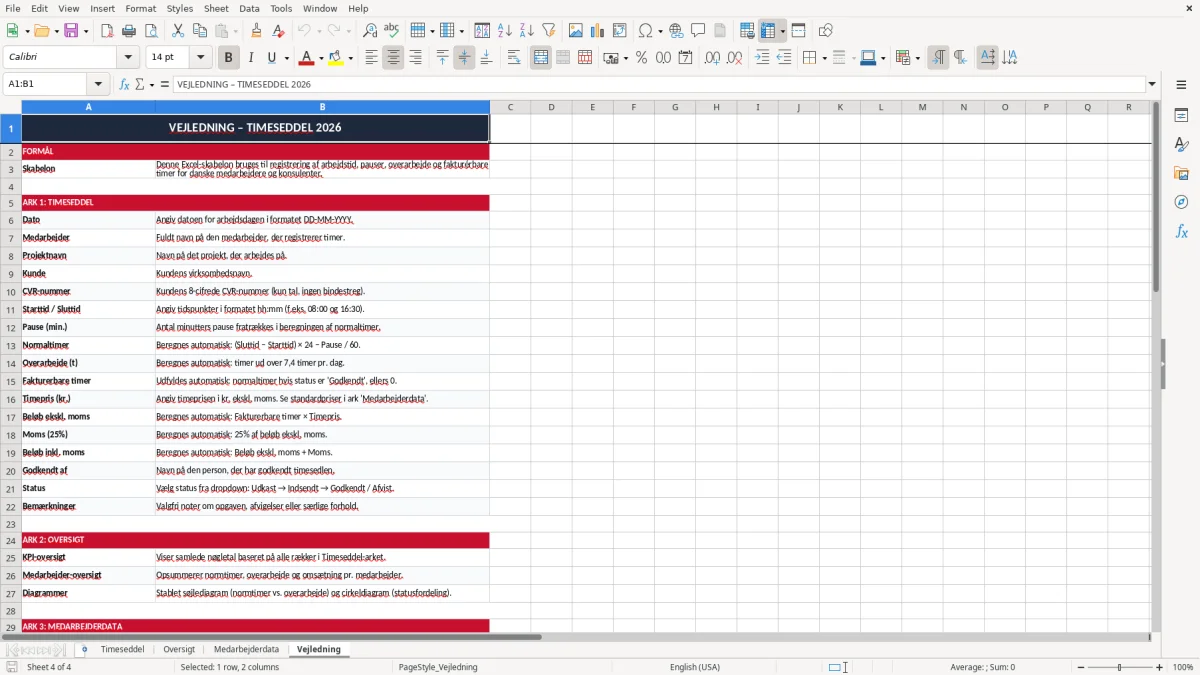Viewport: 1200px width, 675px height.
Task: Toggle Wrap Text button
Action: click(x=514, y=58)
